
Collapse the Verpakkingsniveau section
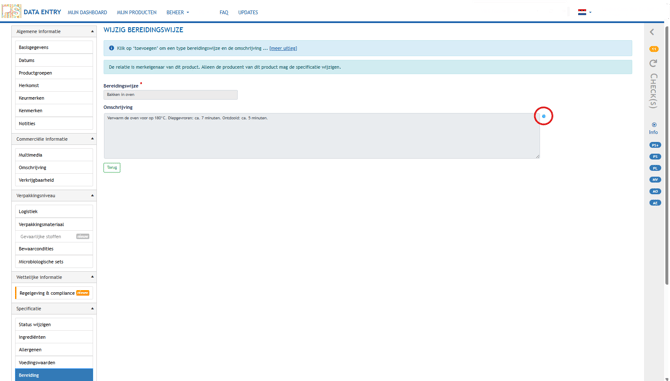tap(92, 196)
